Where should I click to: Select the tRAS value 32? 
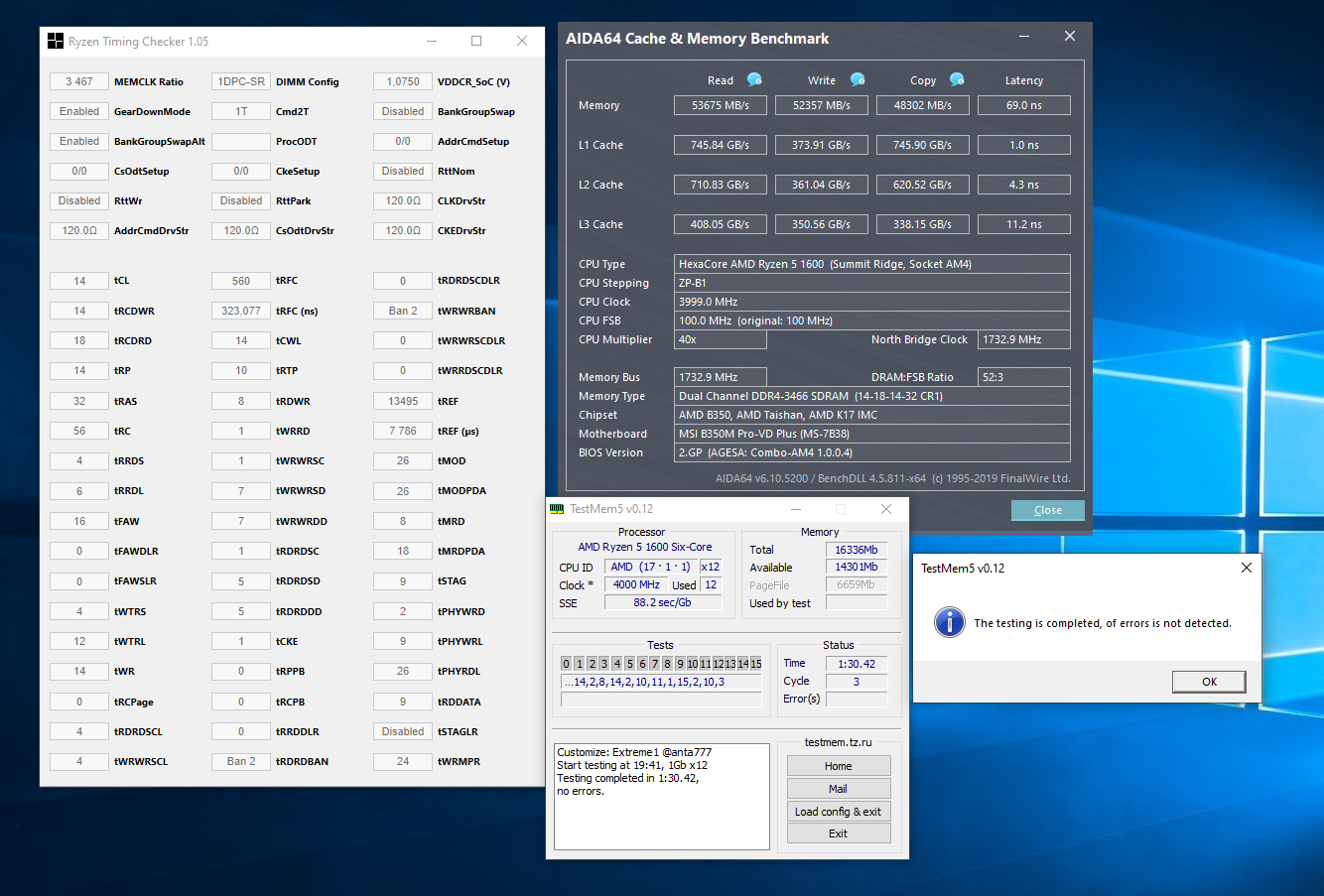pos(79,401)
